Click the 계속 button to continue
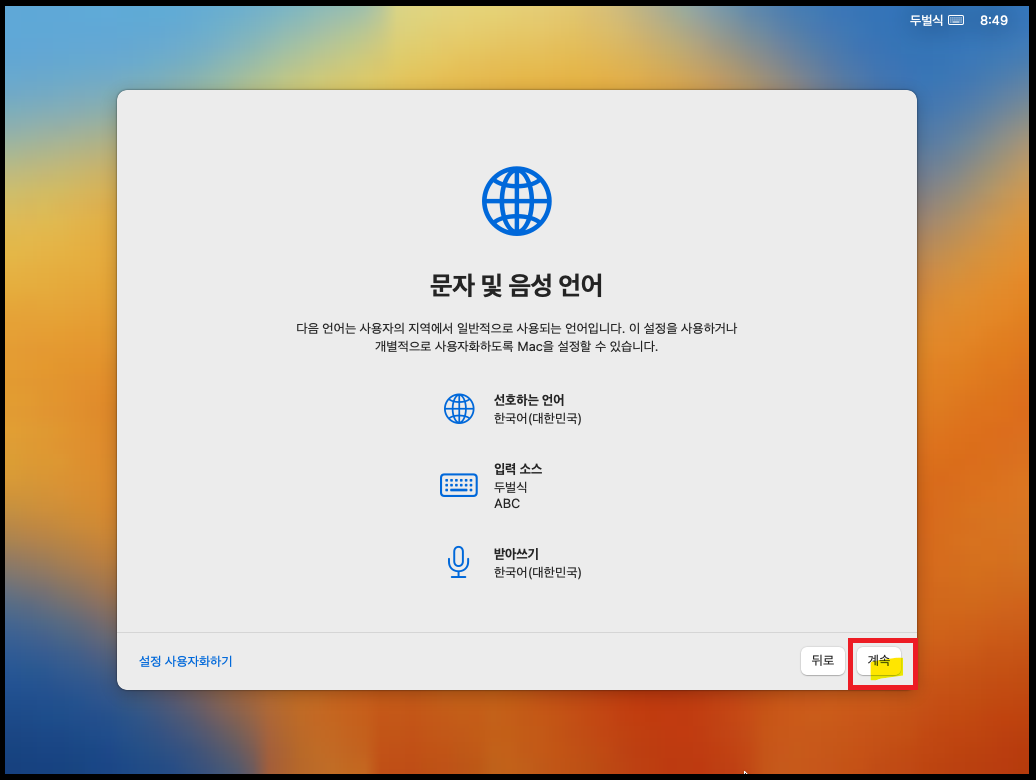1036x780 pixels. [879, 660]
